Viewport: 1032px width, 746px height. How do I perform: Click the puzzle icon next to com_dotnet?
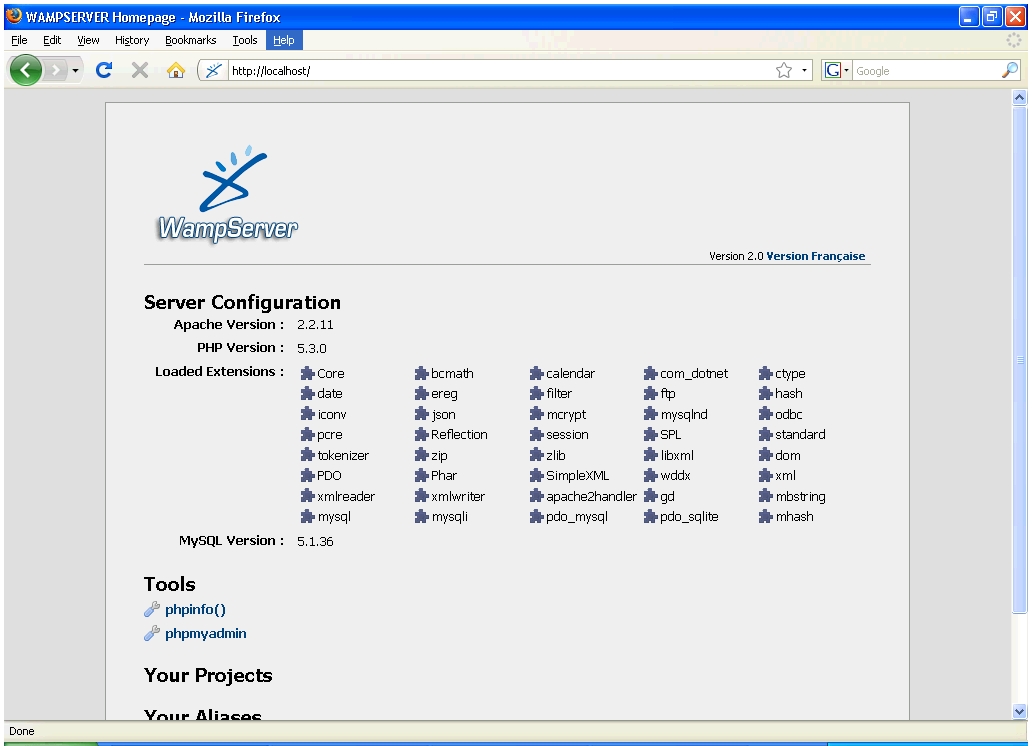click(x=651, y=373)
